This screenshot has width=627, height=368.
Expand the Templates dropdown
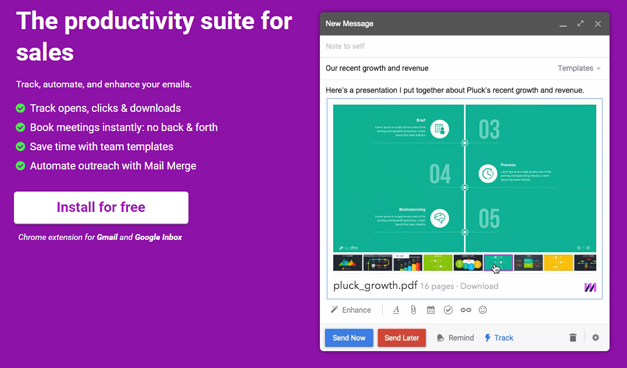pos(579,68)
